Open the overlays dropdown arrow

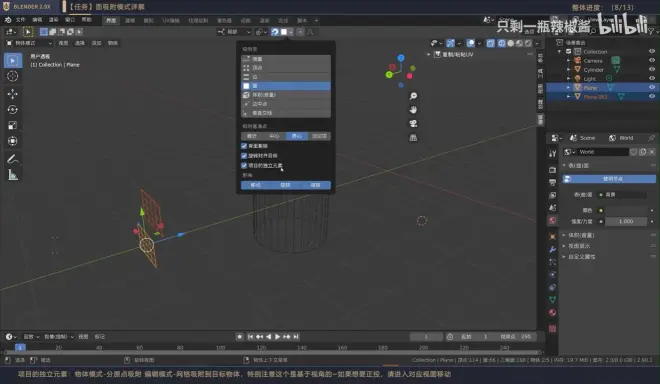pos(479,43)
